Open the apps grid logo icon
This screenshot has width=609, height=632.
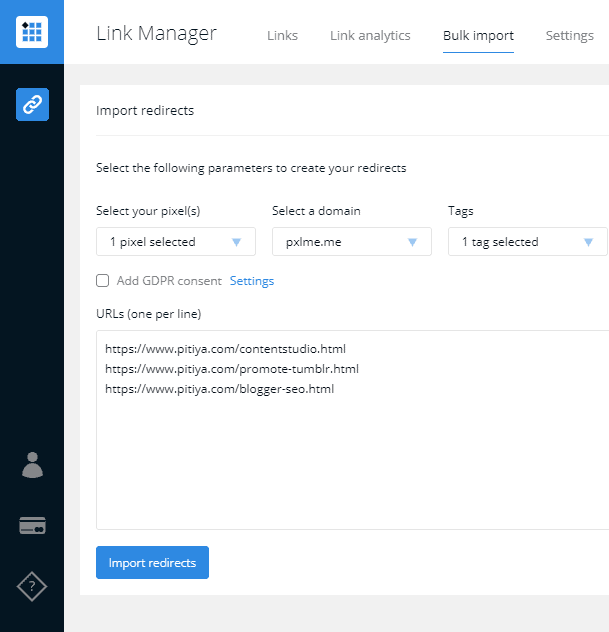pos(32,32)
